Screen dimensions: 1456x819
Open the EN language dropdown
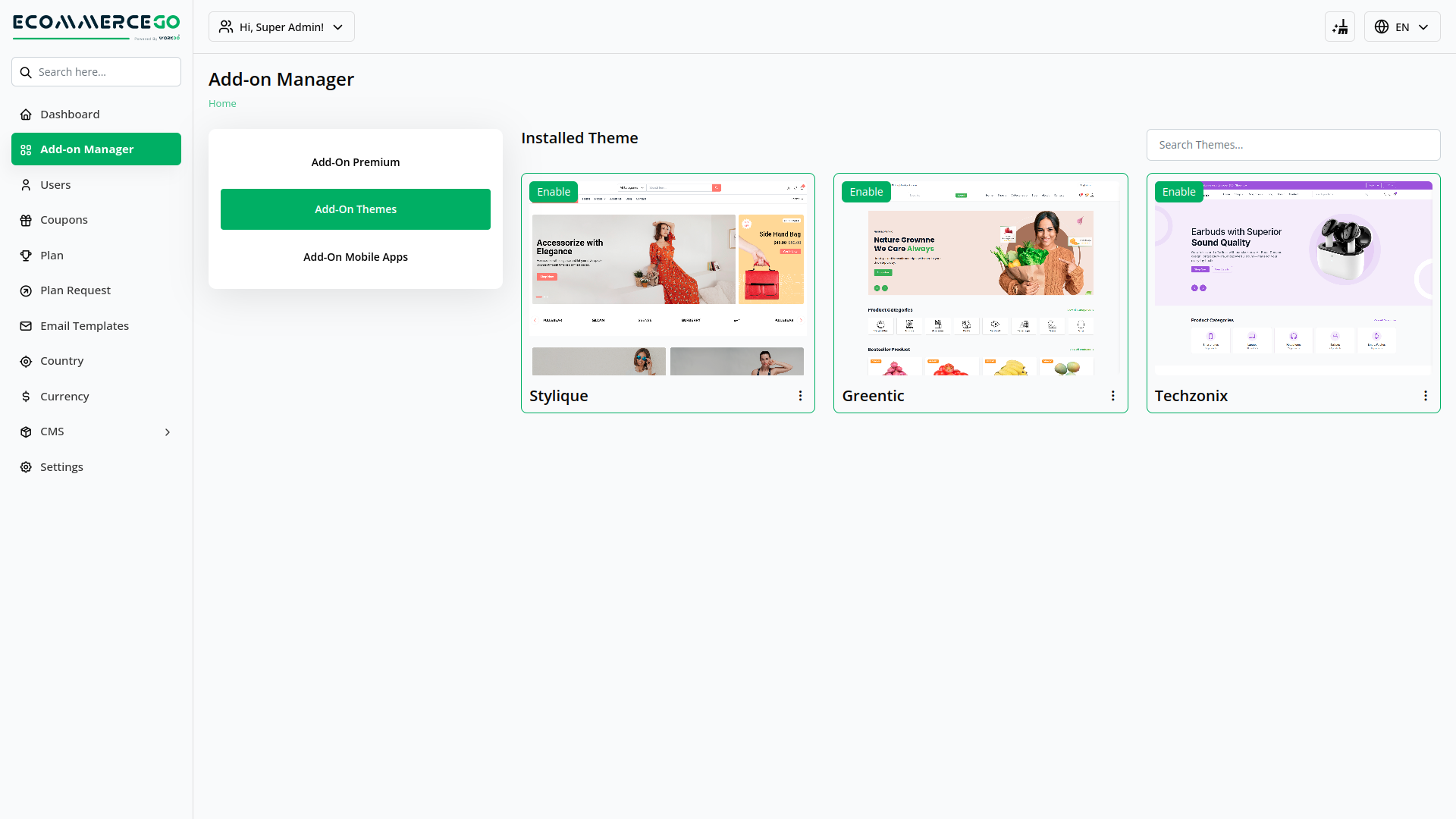pos(1401,27)
